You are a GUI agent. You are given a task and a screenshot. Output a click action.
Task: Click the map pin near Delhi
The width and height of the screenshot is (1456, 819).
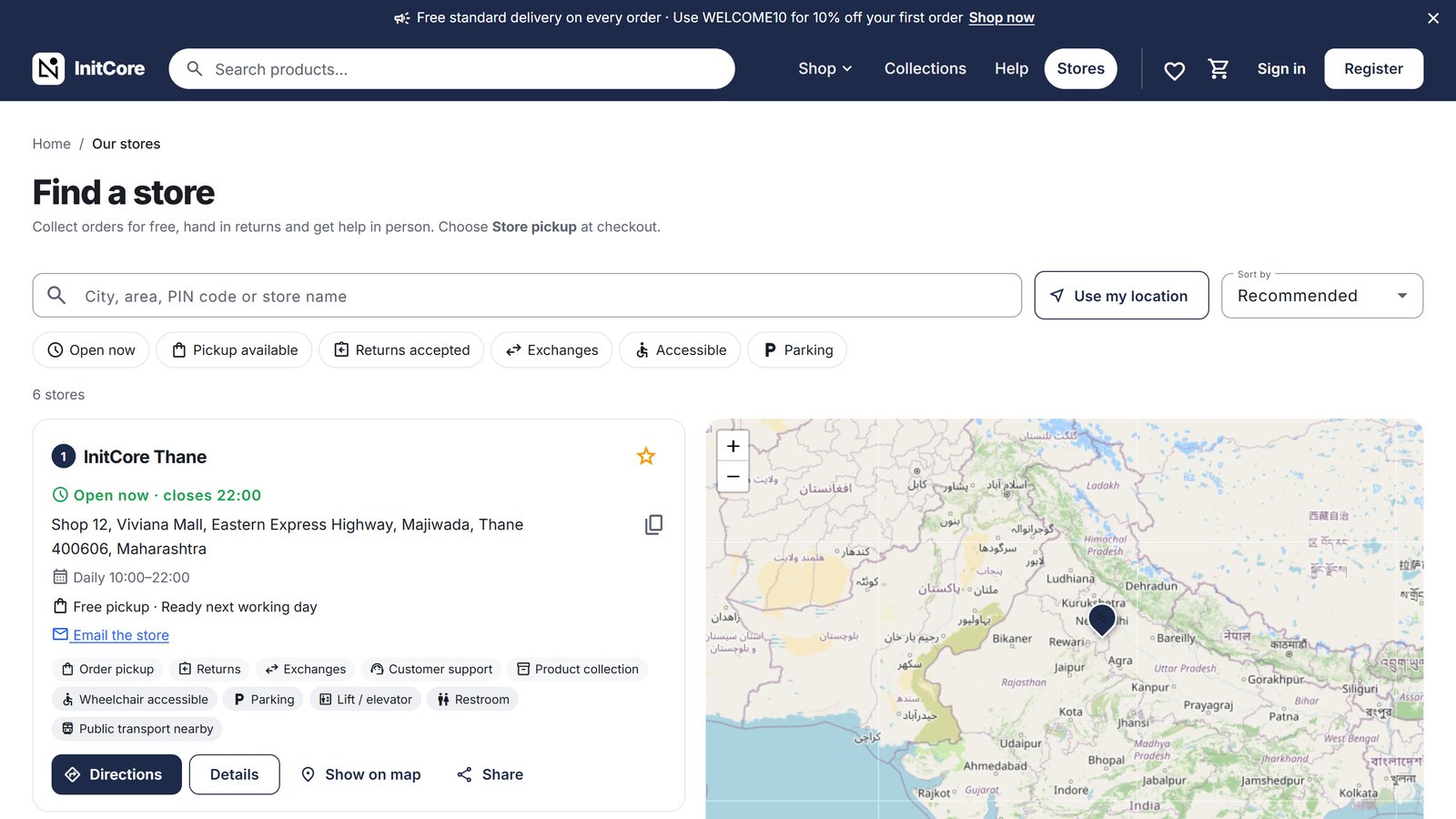tap(1101, 620)
